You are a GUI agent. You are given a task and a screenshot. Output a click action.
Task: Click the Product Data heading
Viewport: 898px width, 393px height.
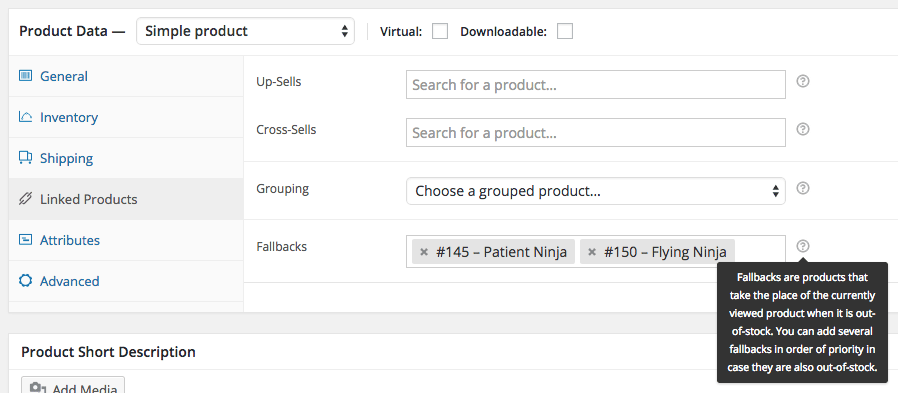72,31
